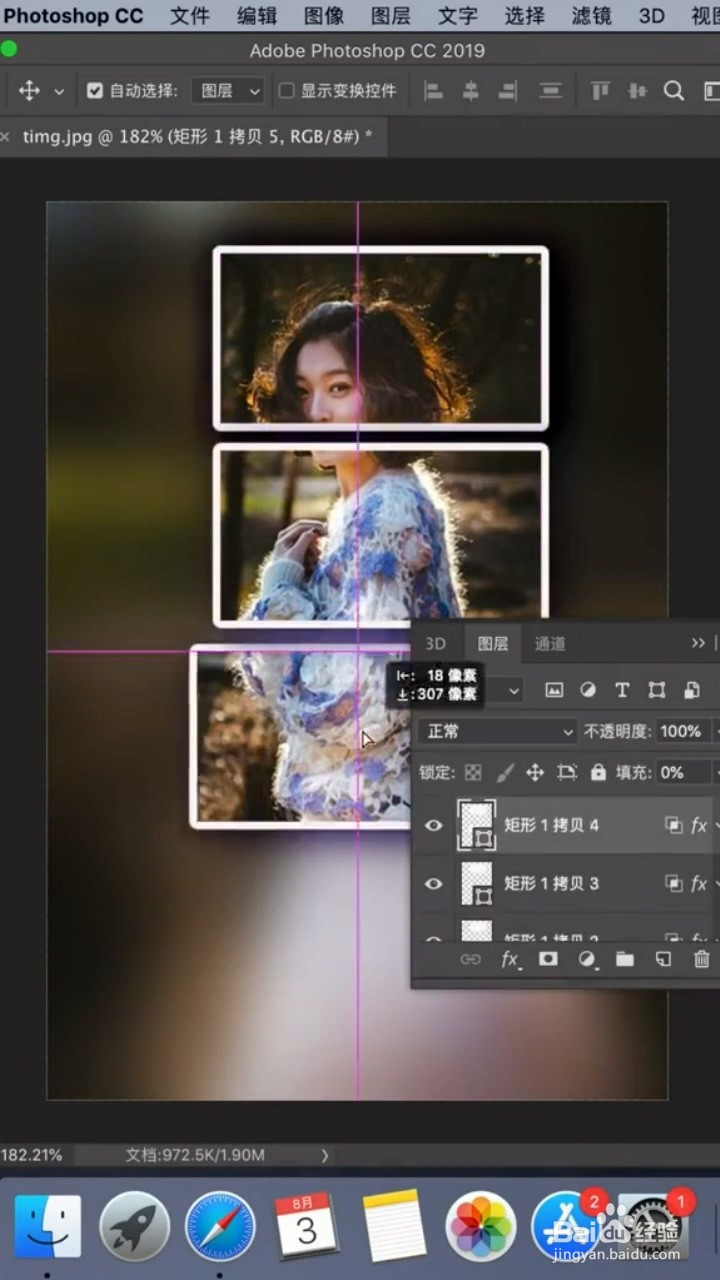Filter layers by type layer icon
This screenshot has width=720, height=1280.
click(622, 690)
